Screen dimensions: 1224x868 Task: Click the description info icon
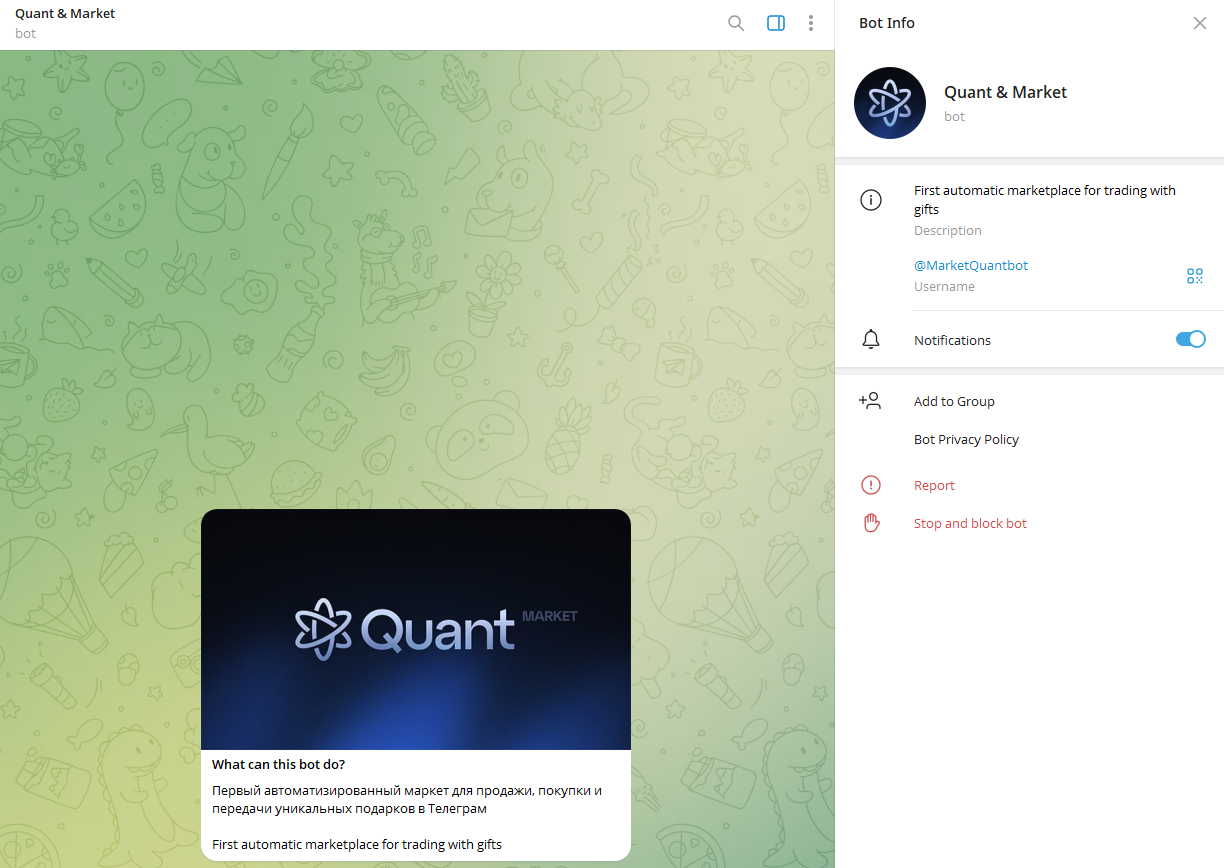pos(871,200)
